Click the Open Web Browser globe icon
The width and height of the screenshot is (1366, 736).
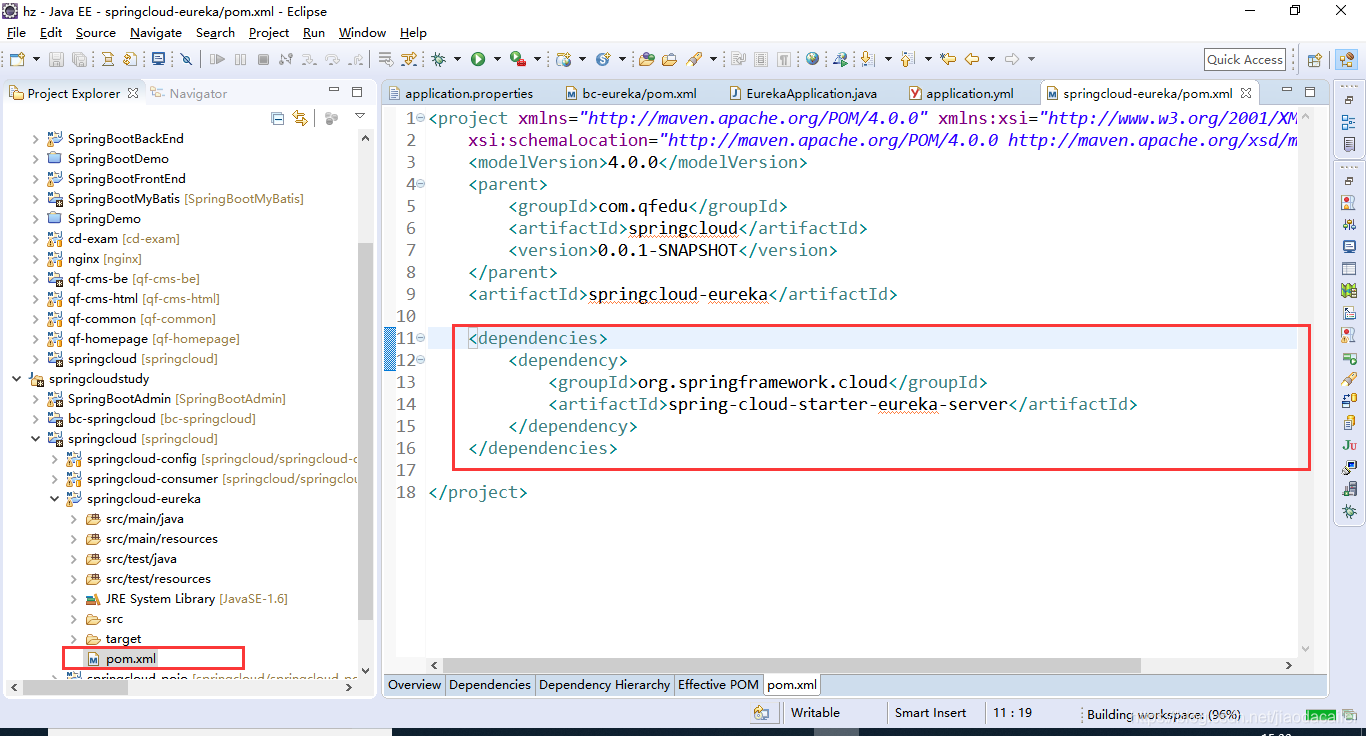(x=812, y=58)
